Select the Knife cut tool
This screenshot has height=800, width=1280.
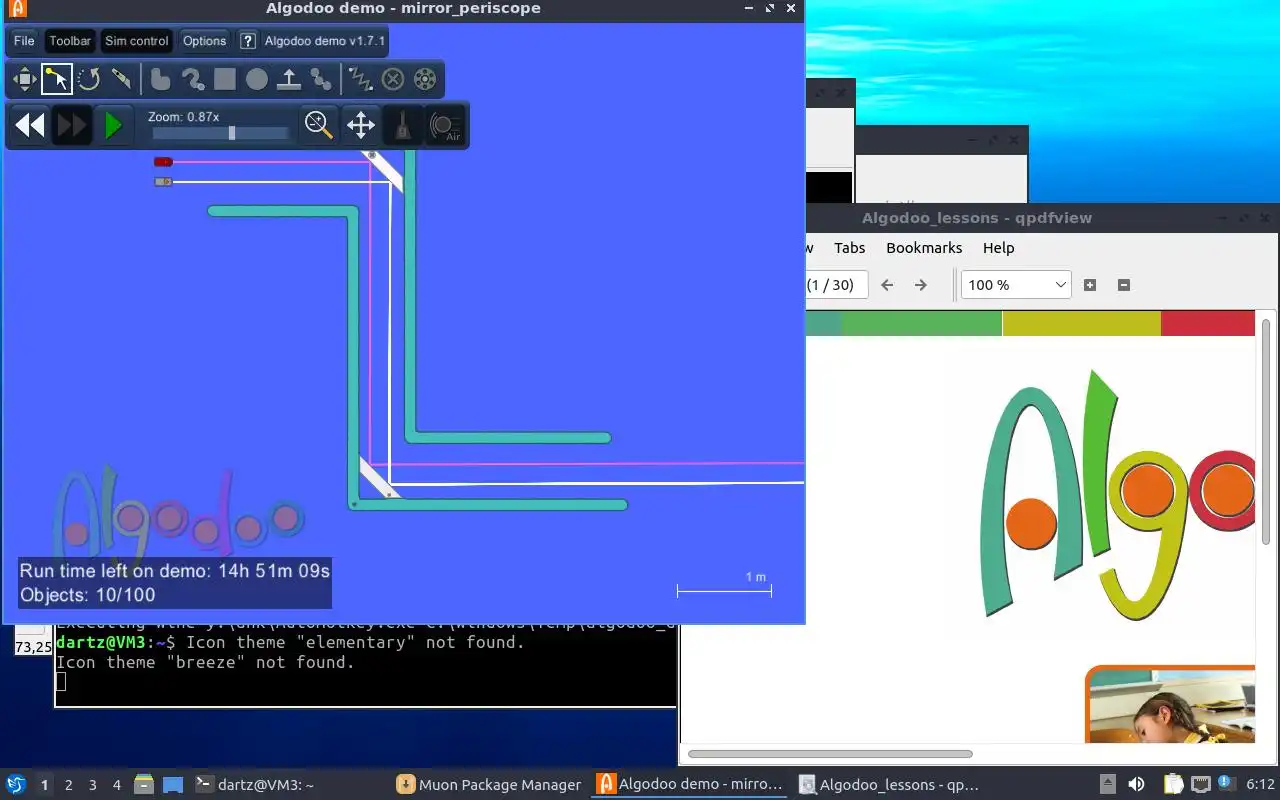tap(121, 79)
